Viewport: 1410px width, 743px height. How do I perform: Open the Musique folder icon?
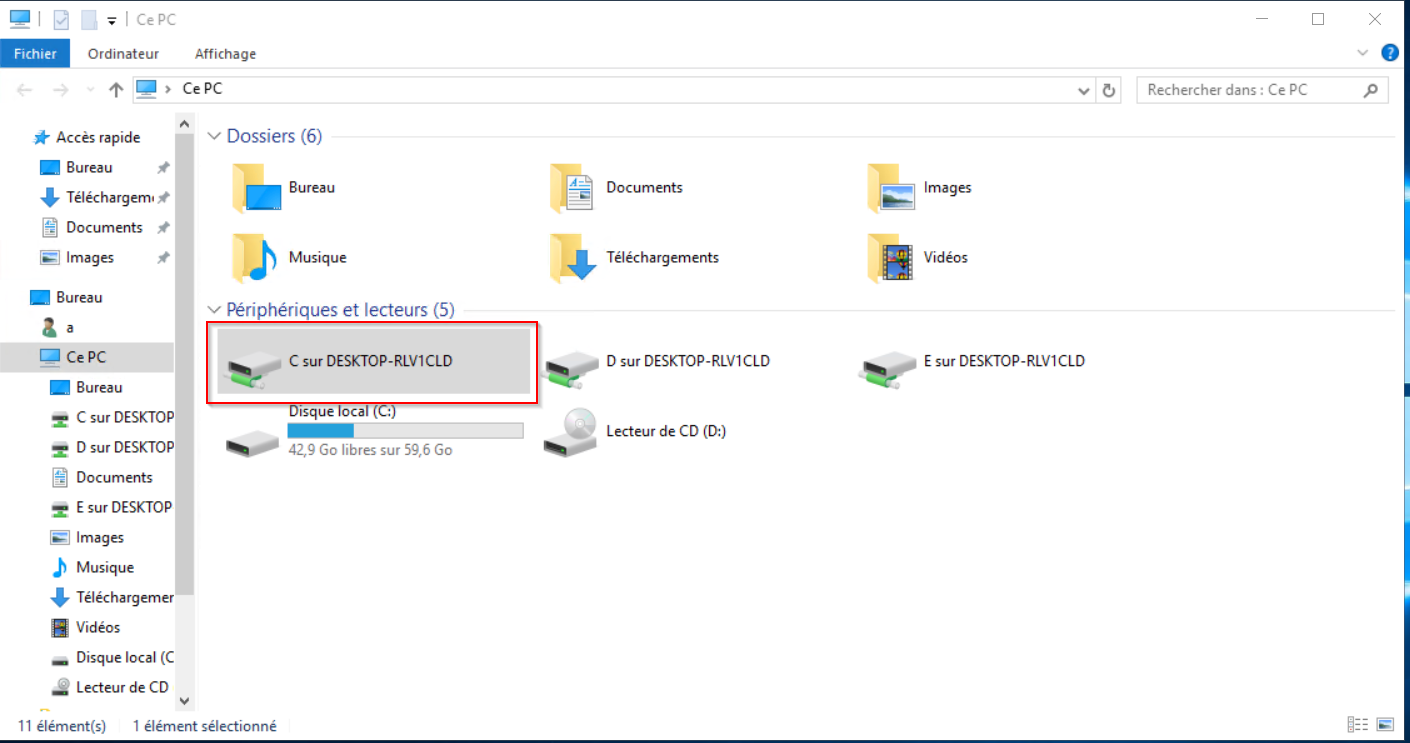coord(254,258)
